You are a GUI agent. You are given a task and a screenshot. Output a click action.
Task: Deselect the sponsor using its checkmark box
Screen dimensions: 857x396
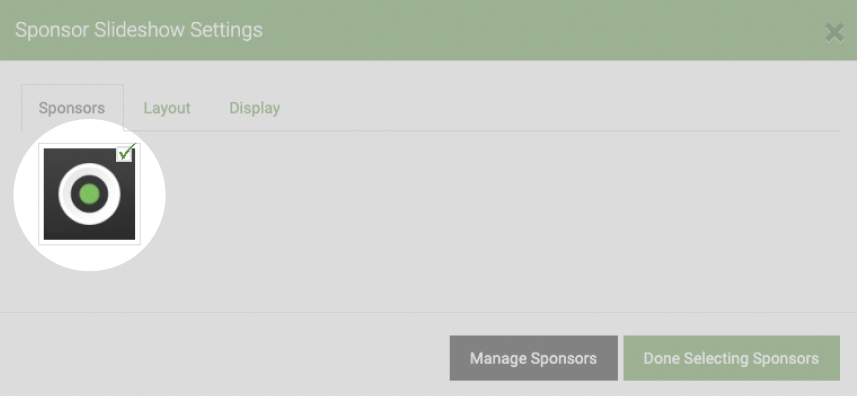(125, 153)
